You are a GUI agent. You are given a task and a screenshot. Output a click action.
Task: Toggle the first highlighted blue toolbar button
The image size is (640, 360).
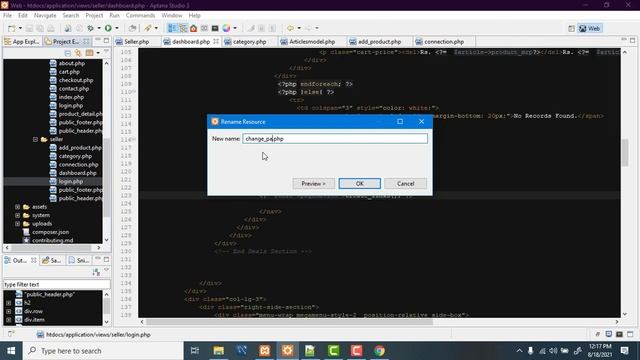click(x=172, y=28)
